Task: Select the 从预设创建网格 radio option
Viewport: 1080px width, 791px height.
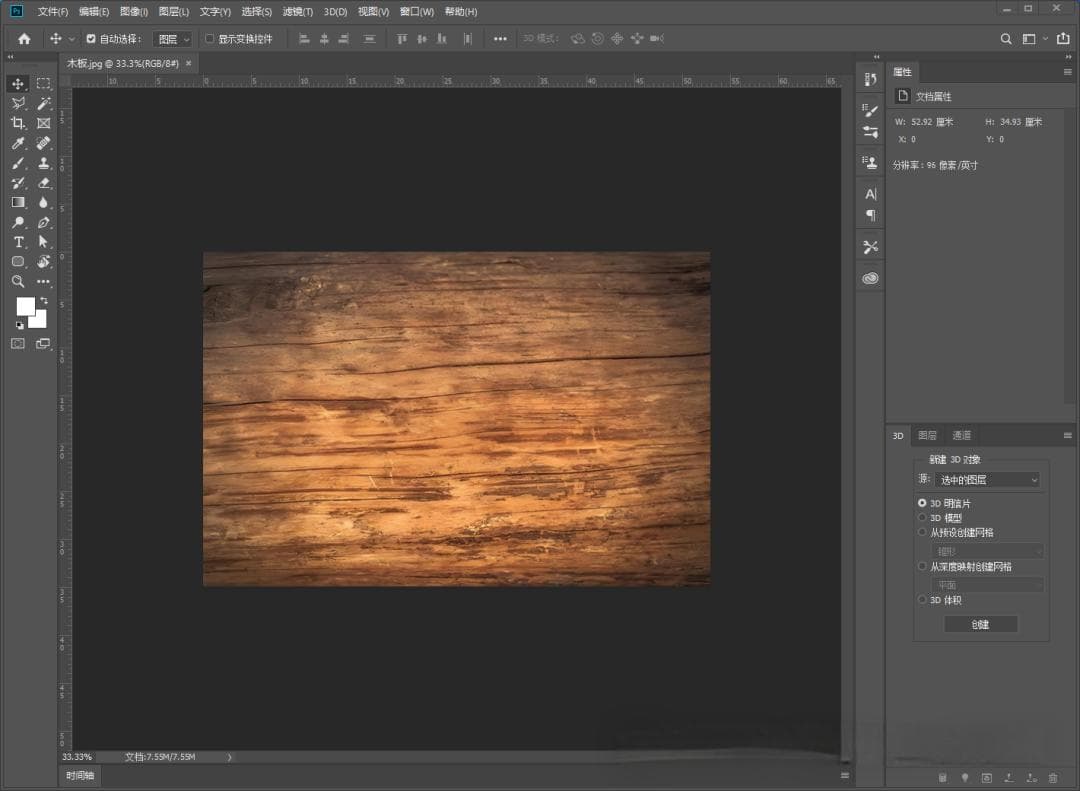Action: (x=922, y=532)
